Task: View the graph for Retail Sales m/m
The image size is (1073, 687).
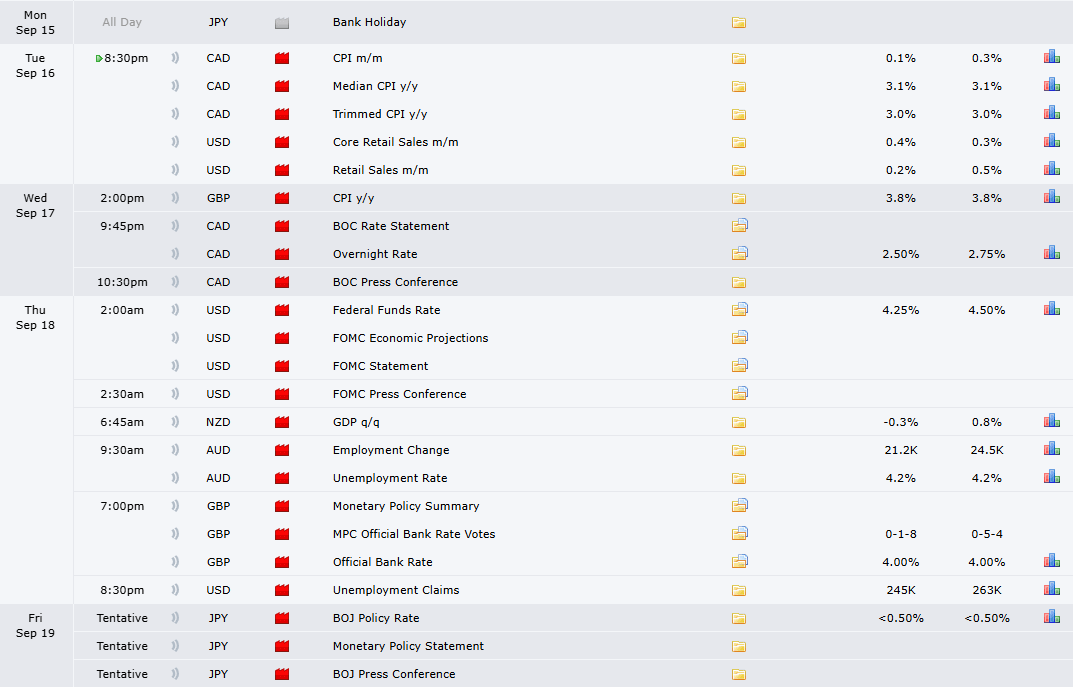Action: pos(1052,170)
